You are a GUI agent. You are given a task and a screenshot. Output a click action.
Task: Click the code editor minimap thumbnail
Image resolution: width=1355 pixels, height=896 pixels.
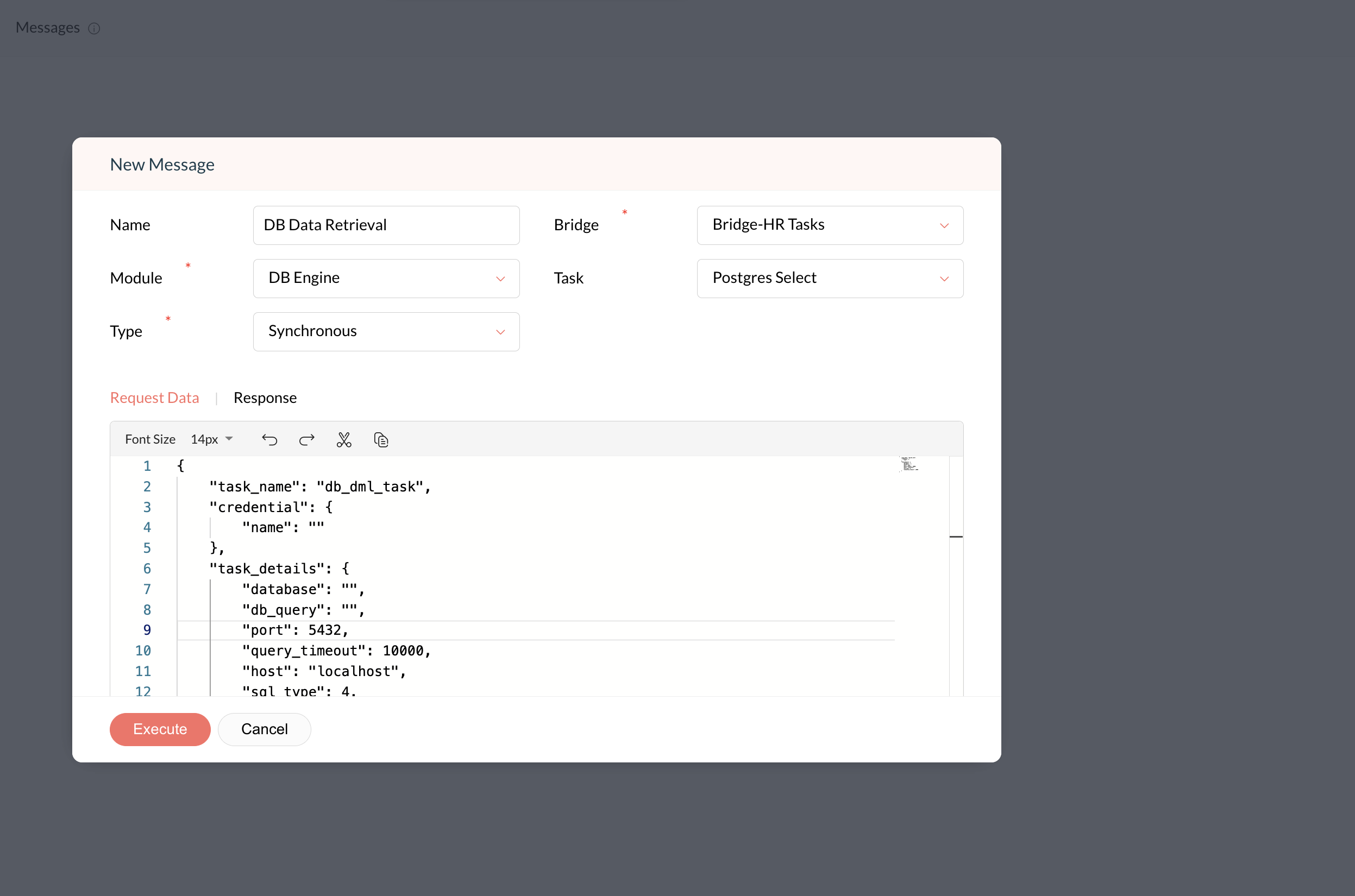click(908, 464)
